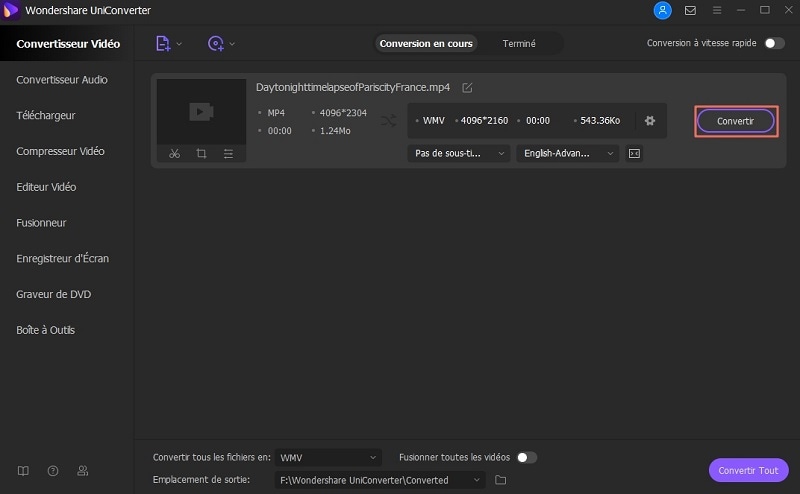This screenshot has height=494, width=800.
Task: Open Graveur de DVD in sidebar
Action: point(54,294)
